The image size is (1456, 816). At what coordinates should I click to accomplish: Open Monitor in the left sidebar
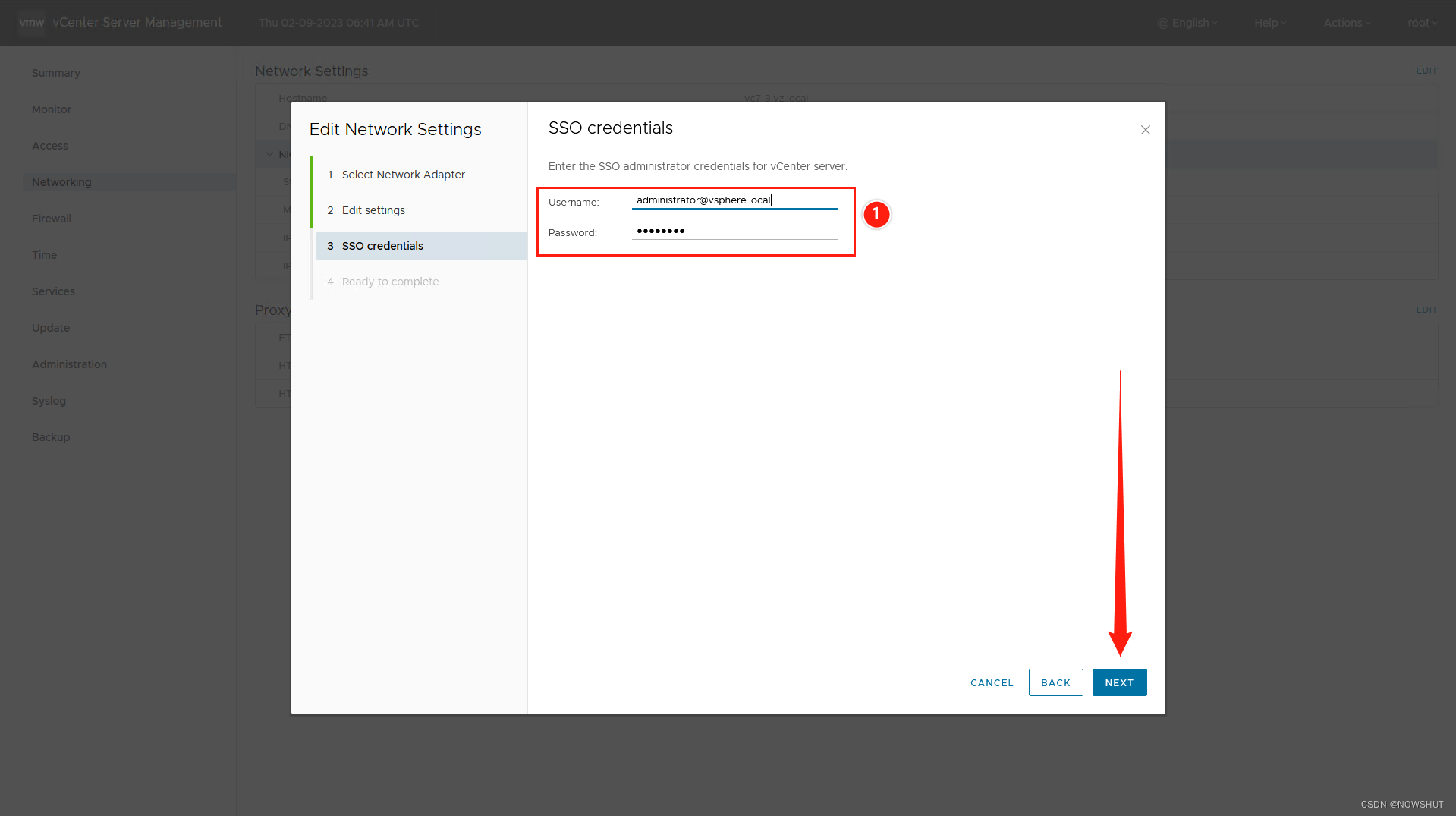point(52,109)
